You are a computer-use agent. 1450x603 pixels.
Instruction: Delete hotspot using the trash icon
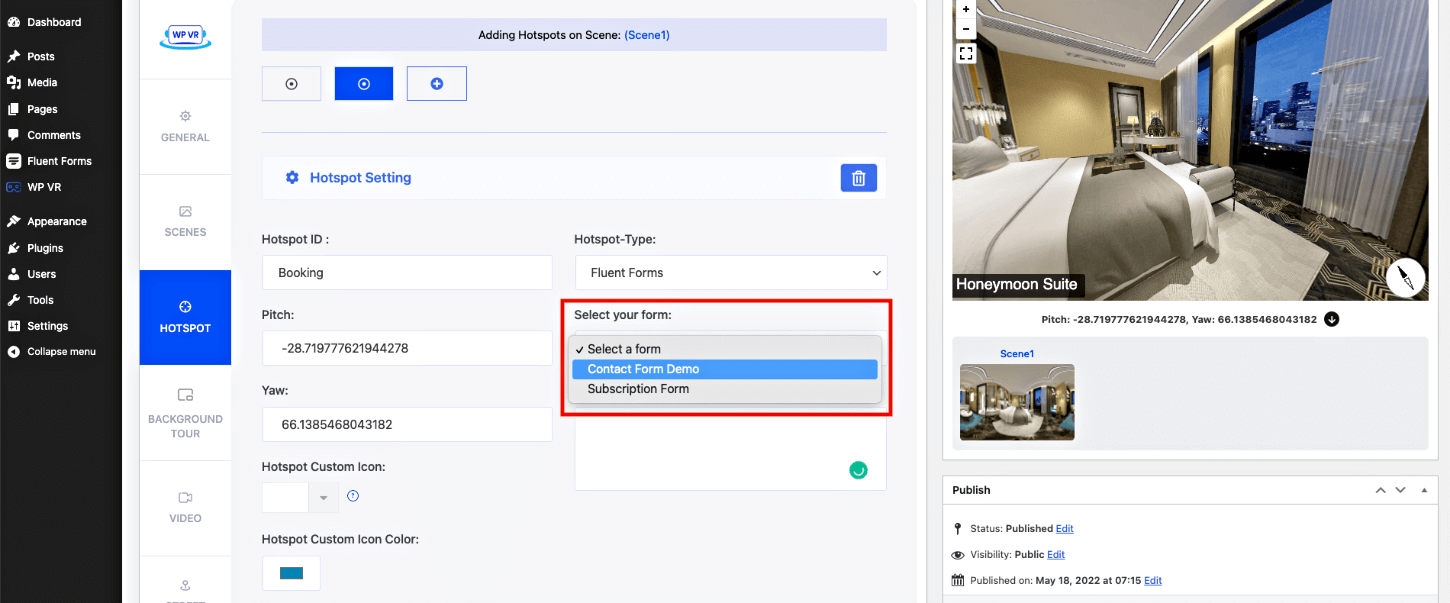click(858, 178)
